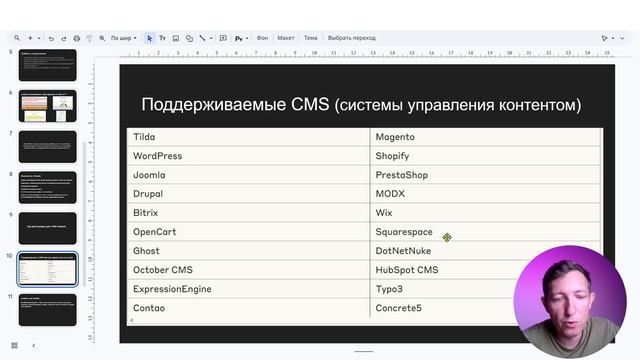Click the 'Magento' table cell
Viewport: 640px width, 360px height.
[x=486, y=137]
